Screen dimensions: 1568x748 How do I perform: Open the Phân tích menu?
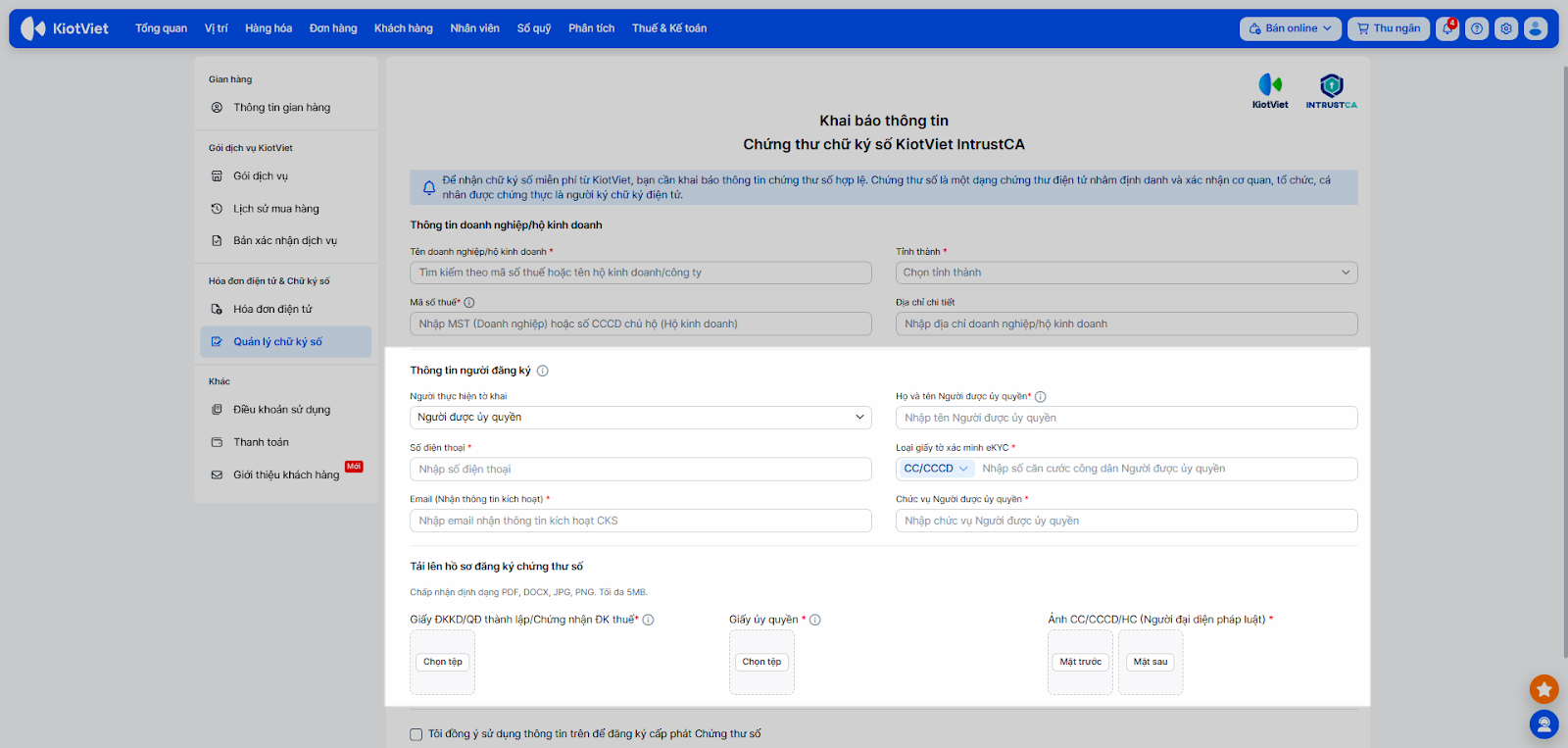[592, 28]
